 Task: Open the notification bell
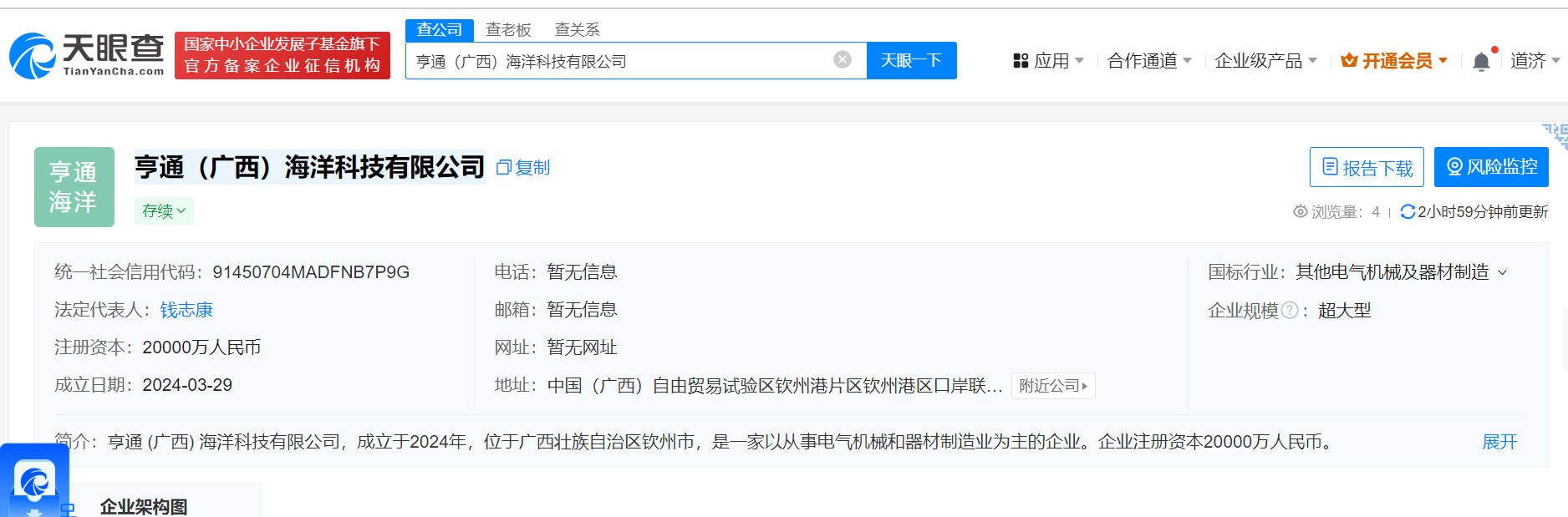pos(1481,61)
